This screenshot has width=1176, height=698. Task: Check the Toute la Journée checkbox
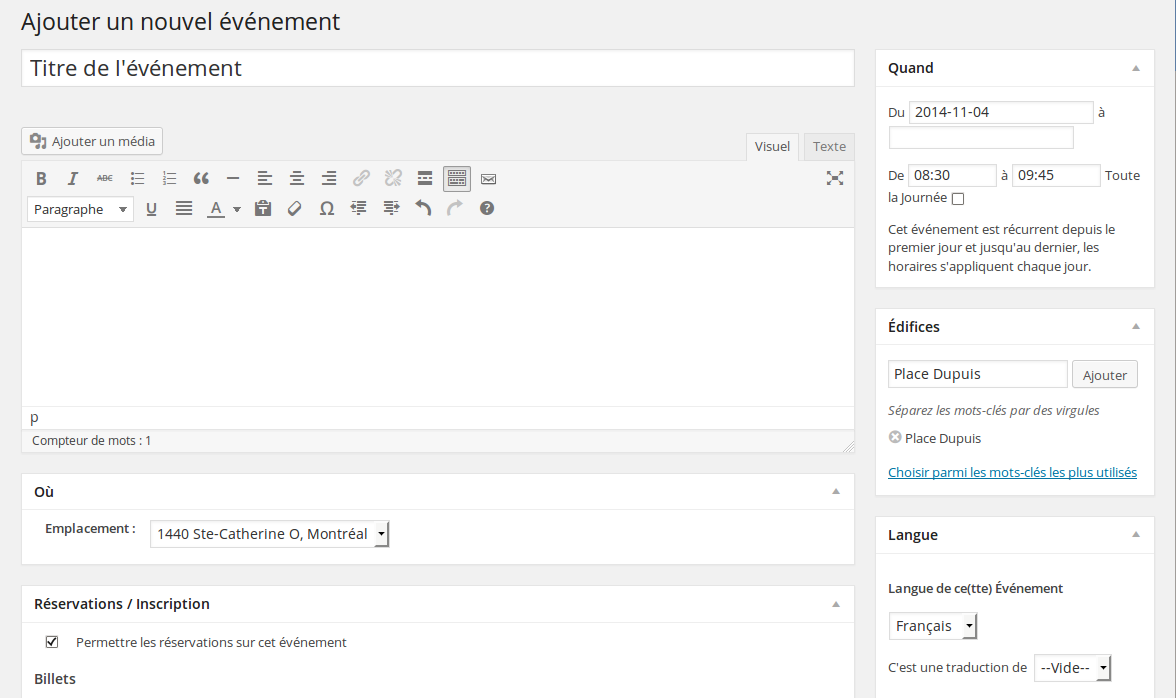tap(958, 199)
